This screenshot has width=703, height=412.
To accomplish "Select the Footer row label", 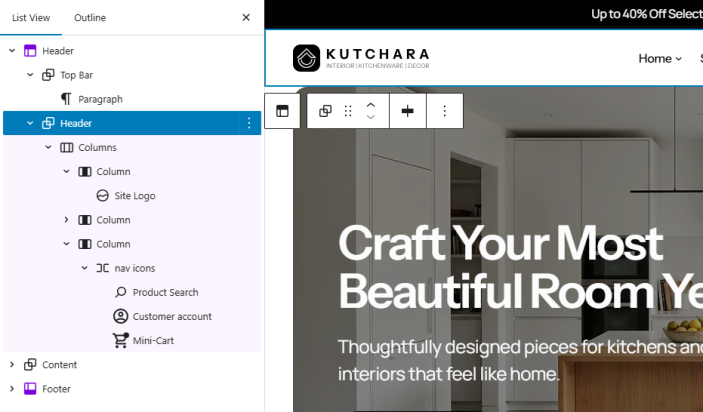I will point(56,389).
